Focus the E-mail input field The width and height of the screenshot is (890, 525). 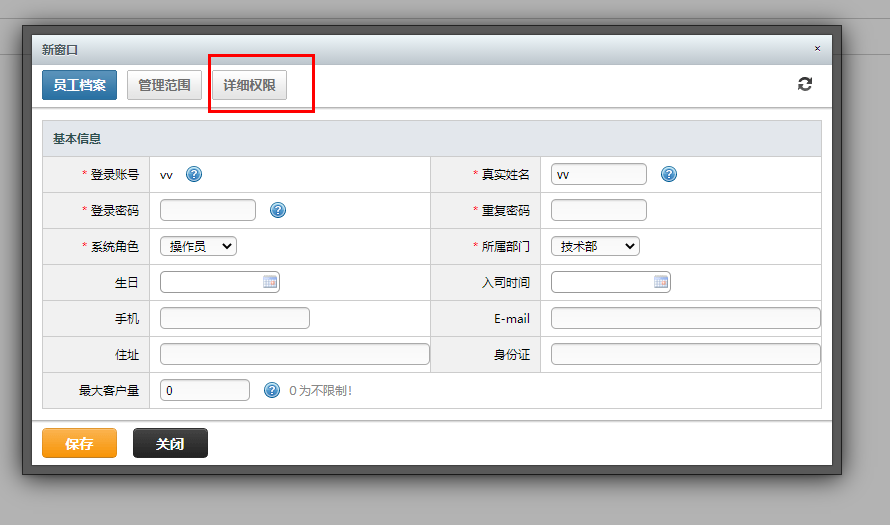686,318
